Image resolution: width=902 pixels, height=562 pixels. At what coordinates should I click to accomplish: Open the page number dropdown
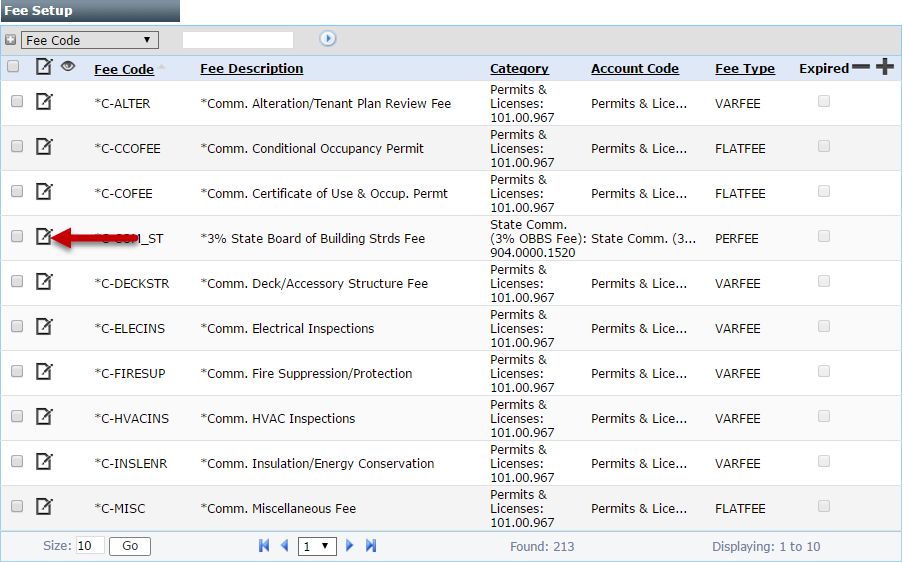317,546
